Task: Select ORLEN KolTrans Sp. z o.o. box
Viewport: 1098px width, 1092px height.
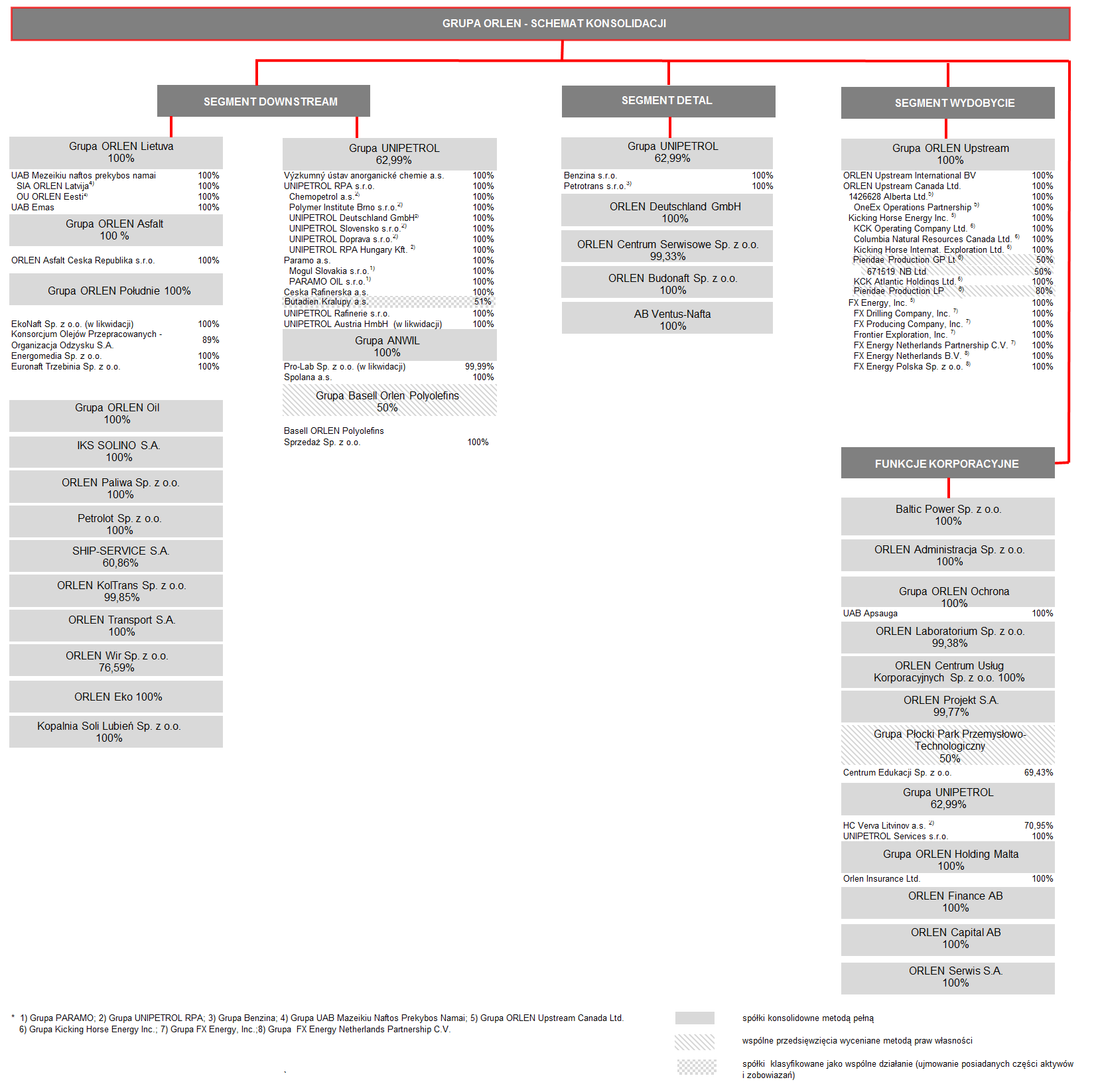Action: tap(116, 590)
